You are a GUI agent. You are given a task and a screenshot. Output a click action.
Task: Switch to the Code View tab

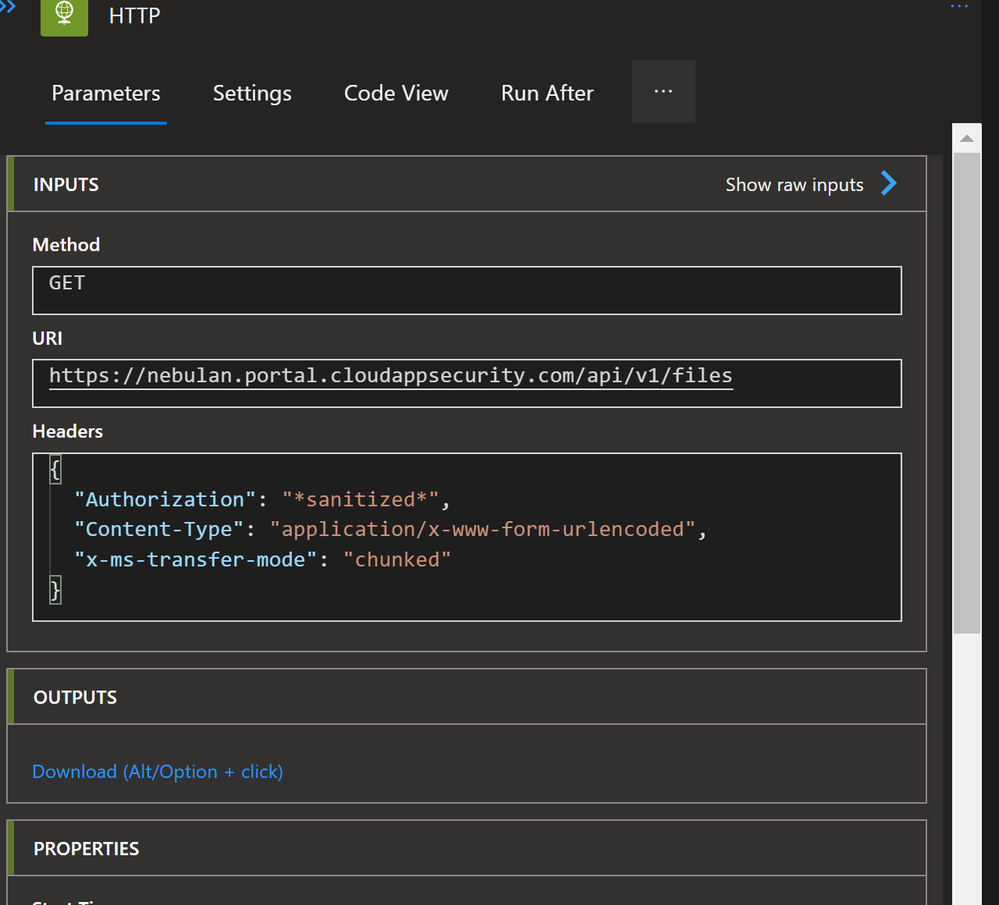click(x=396, y=93)
